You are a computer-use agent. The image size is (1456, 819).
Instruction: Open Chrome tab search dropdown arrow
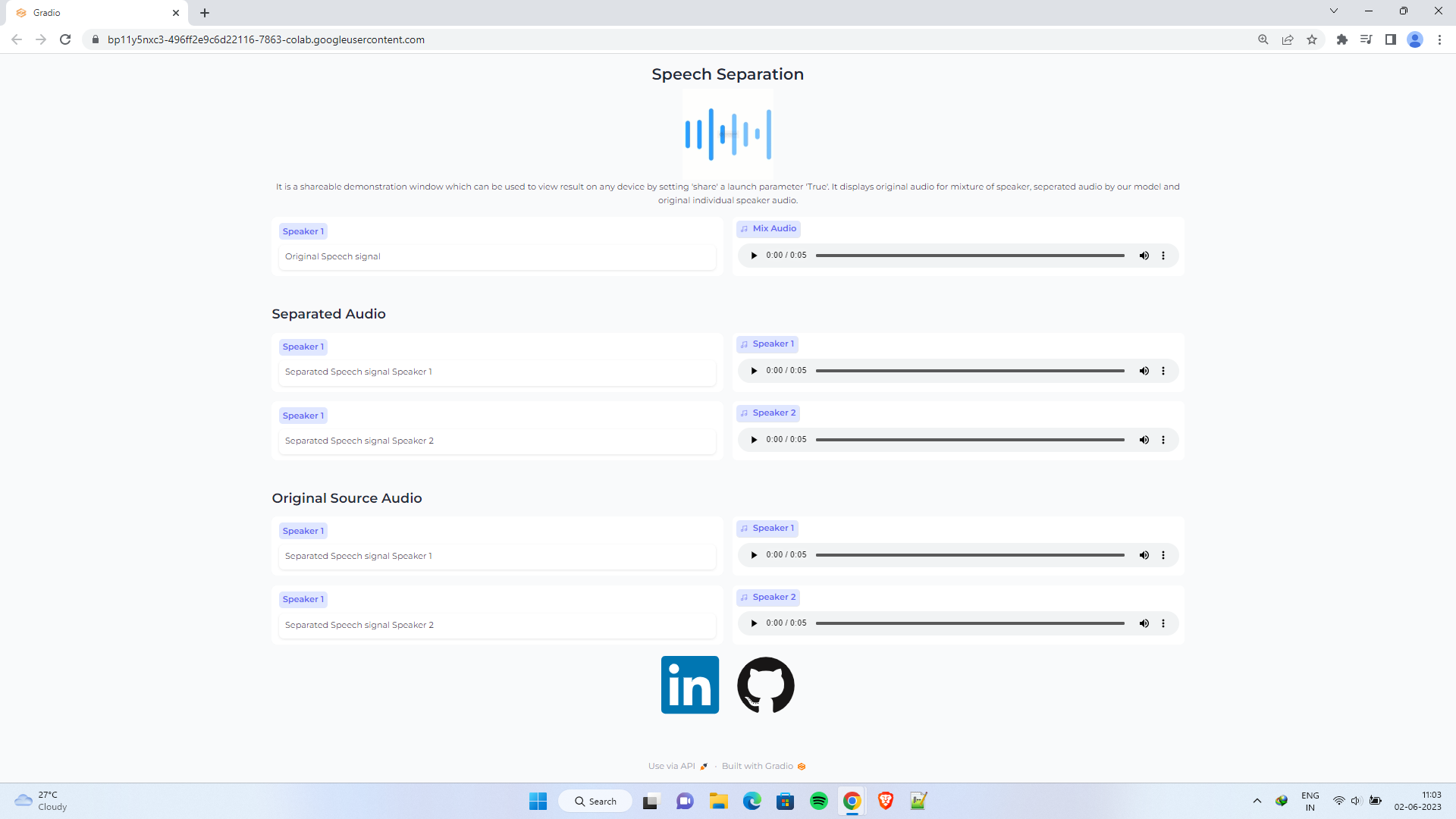click(x=1333, y=11)
